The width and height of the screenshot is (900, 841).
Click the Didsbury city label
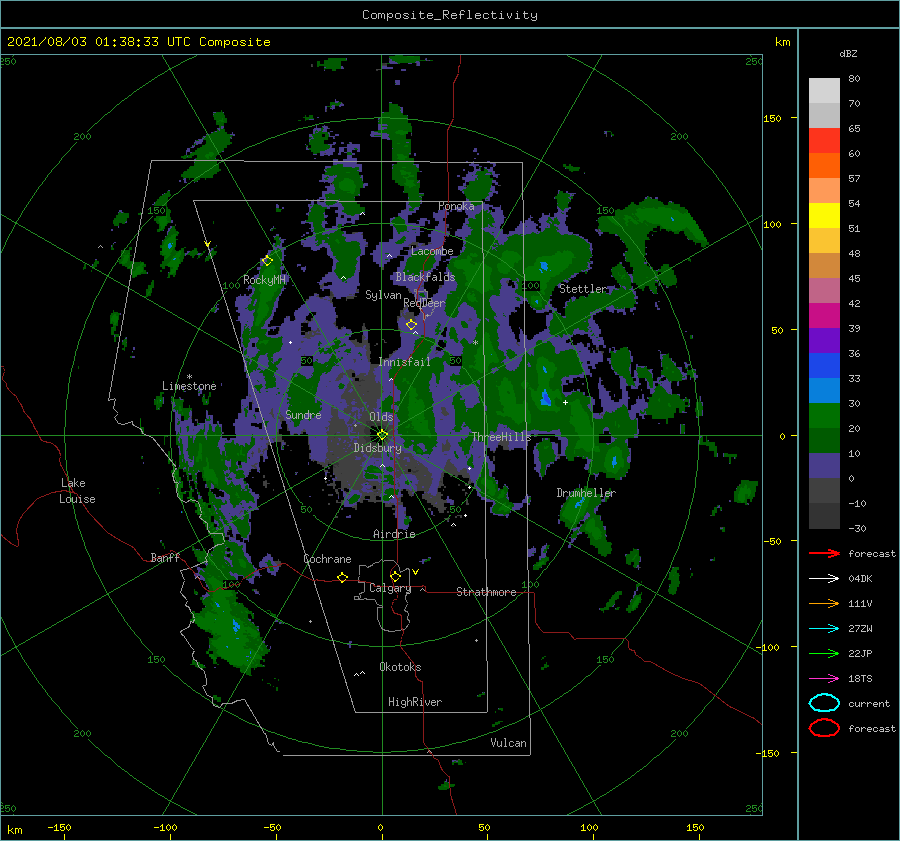[x=378, y=448]
